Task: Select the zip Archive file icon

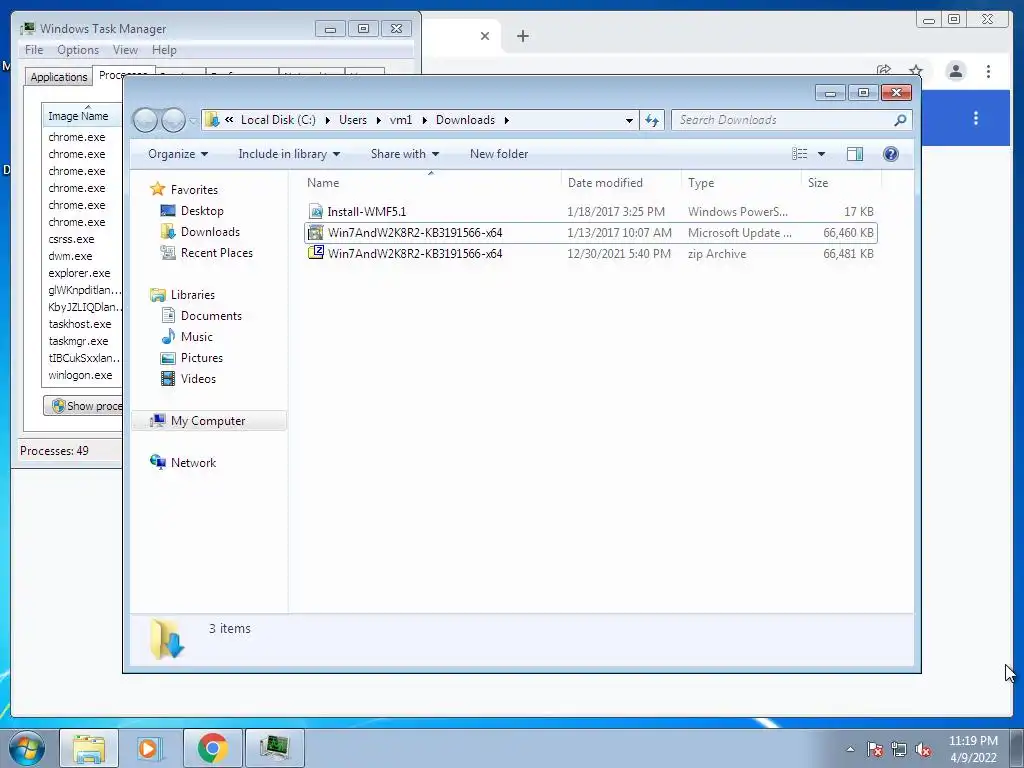Action: pos(316,253)
